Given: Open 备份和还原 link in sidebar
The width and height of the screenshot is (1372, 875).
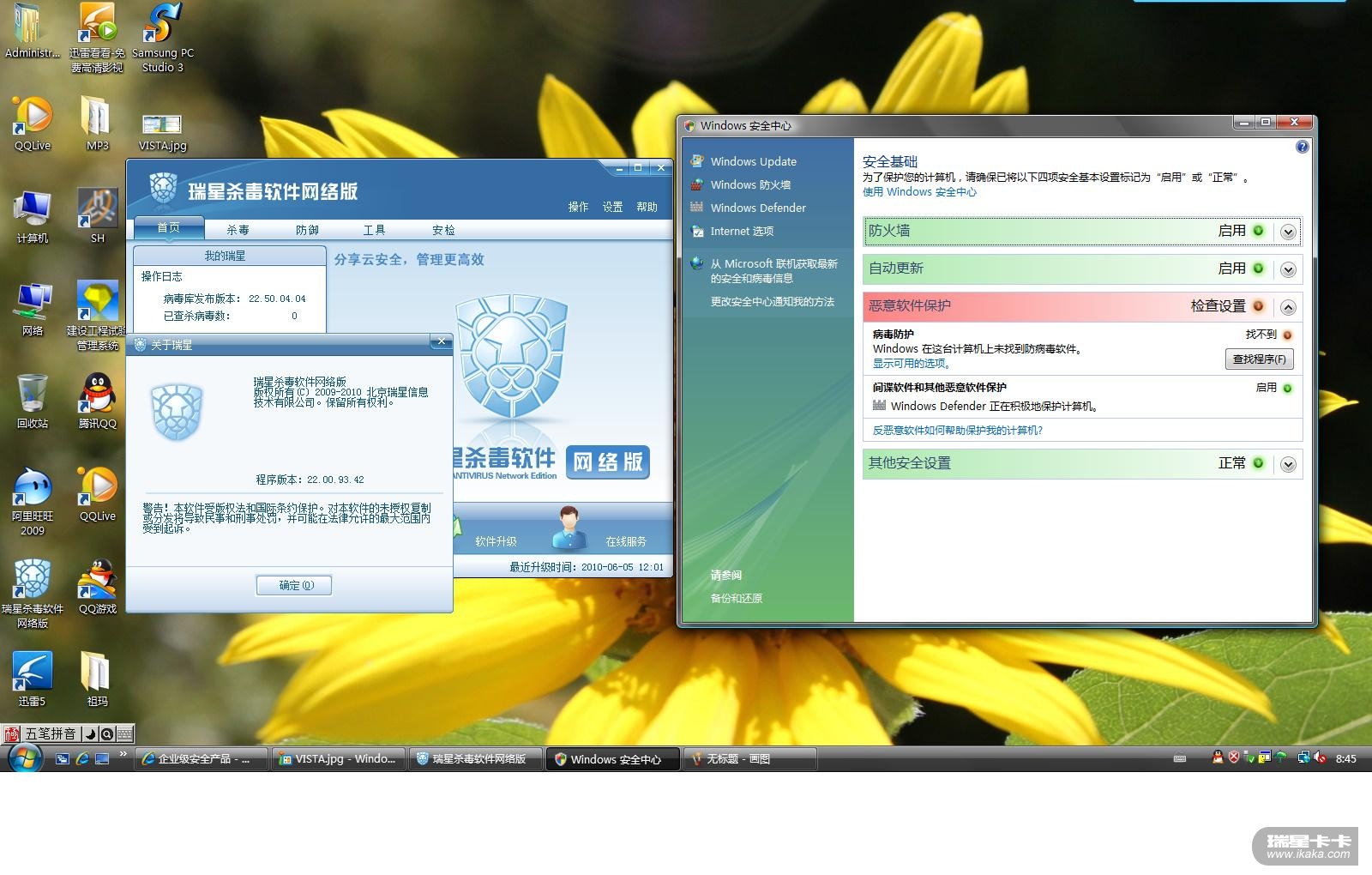Looking at the screenshot, I should (736, 599).
